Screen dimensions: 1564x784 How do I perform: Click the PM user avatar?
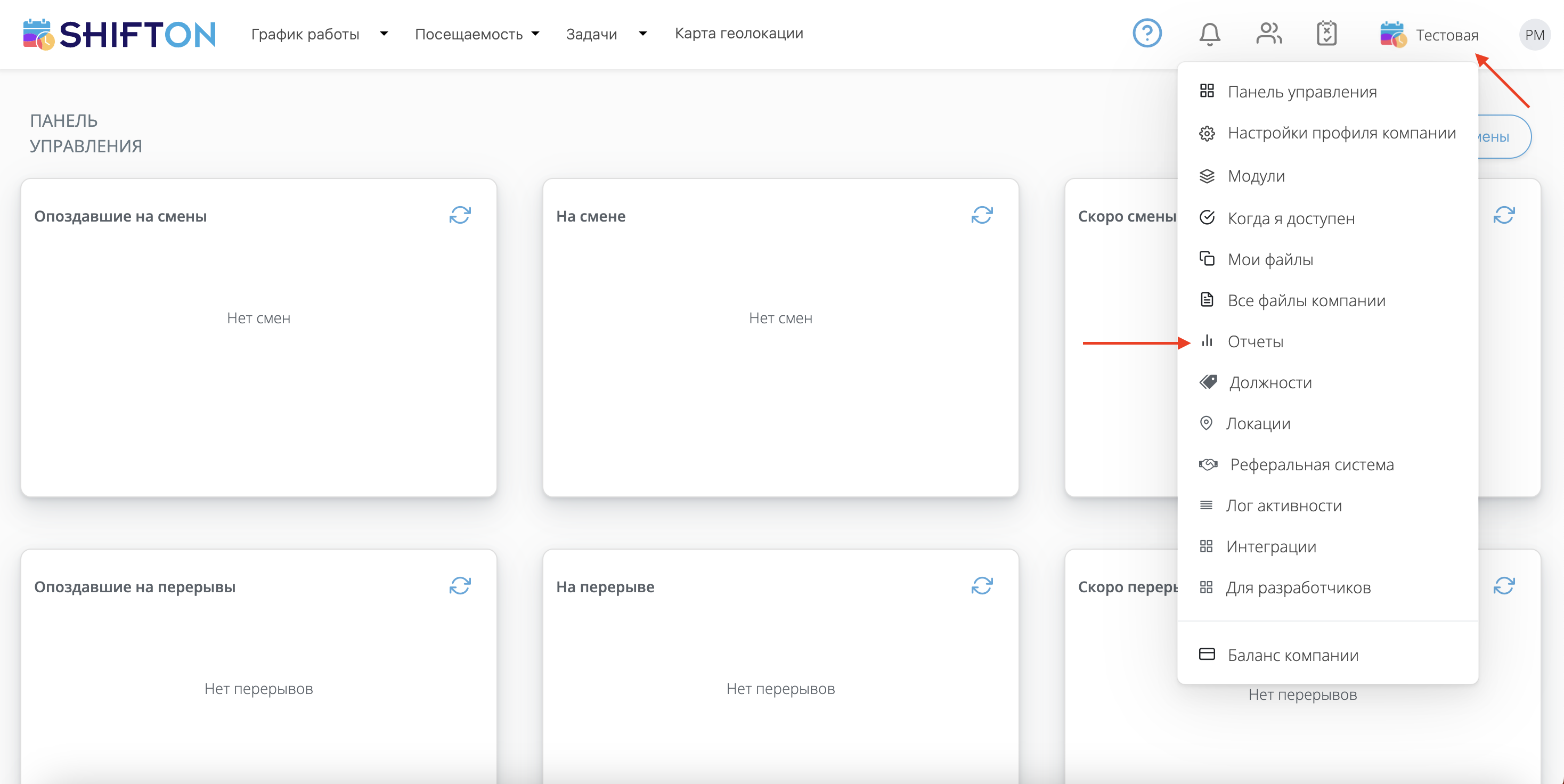(1534, 35)
